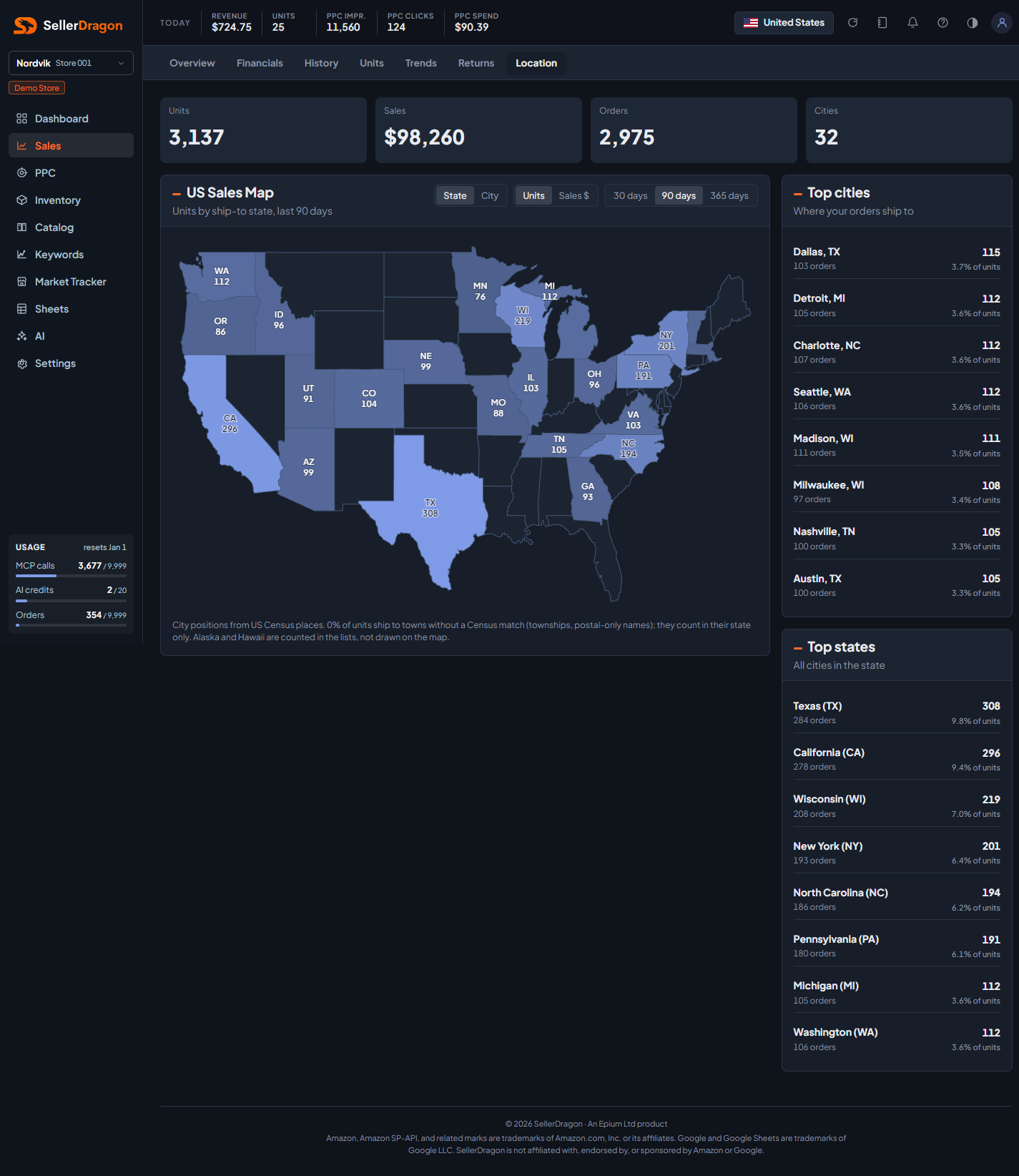The width and height of the screenshot is (1019, 1176).
Task: Open the PPC sidebar section
Action: (x=71, y=173)
